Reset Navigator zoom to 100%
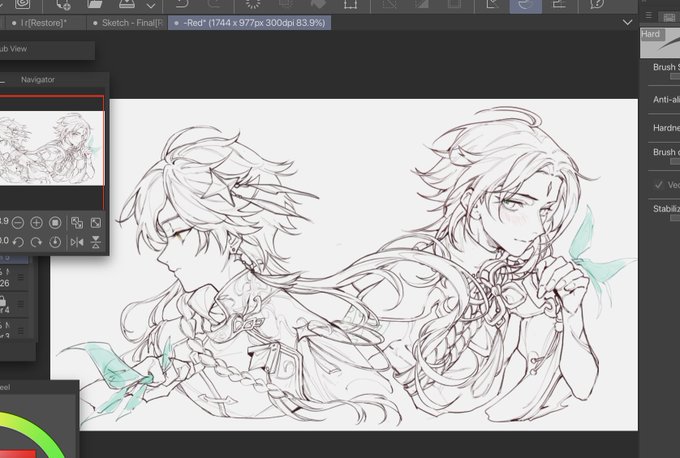 coord(55,223)
